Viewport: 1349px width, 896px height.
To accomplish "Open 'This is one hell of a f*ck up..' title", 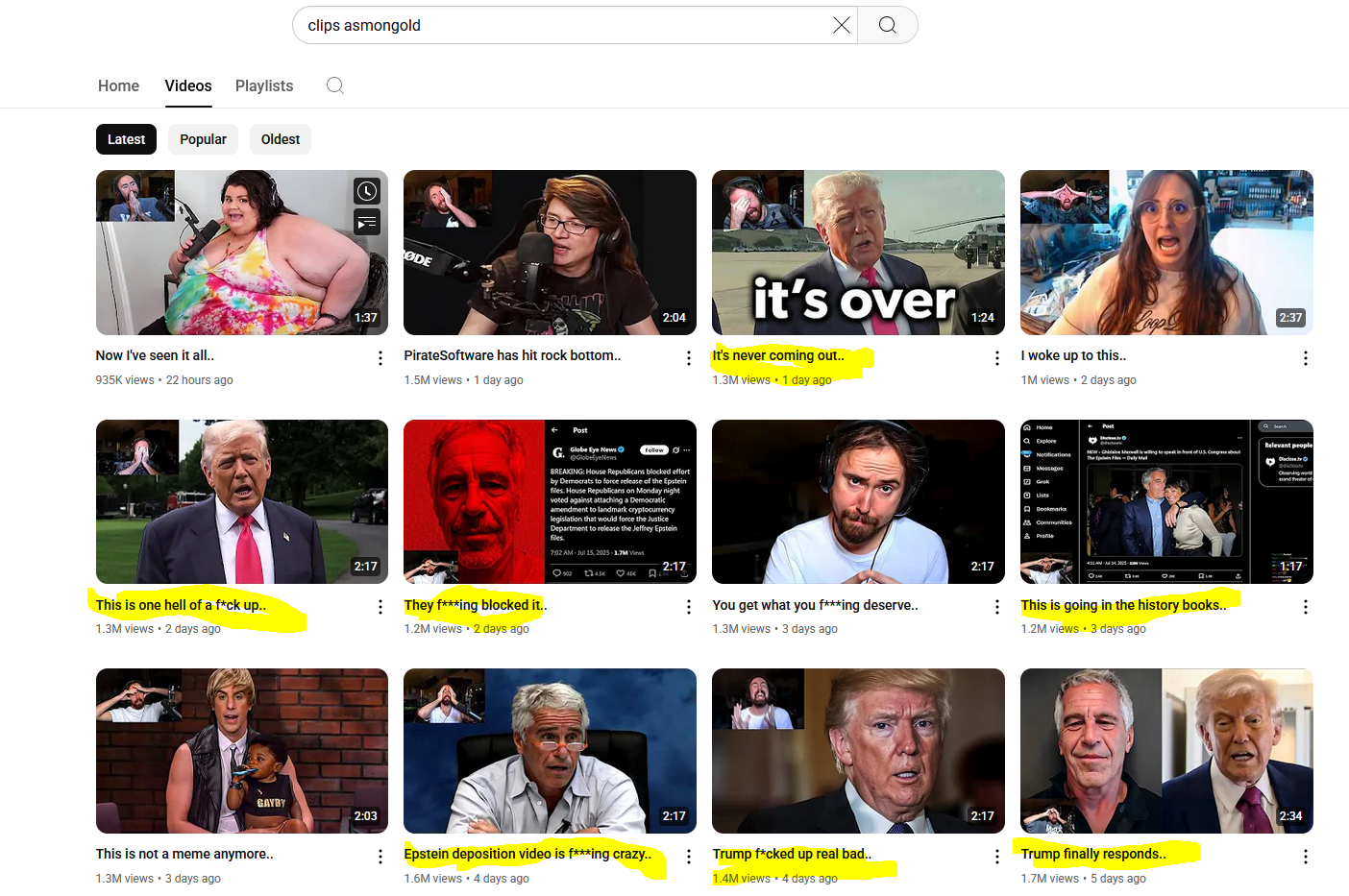I will (x=181, y=605).
